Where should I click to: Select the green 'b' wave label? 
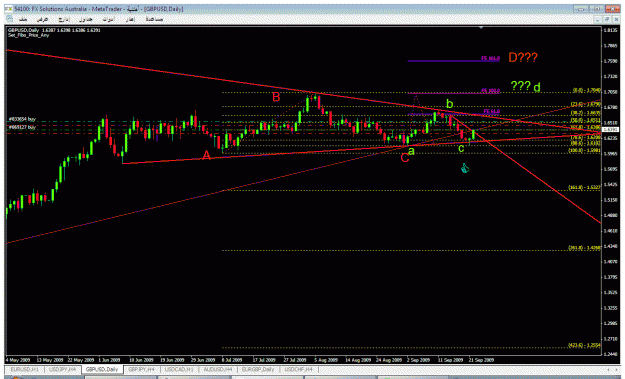click(x=450, y=104)
